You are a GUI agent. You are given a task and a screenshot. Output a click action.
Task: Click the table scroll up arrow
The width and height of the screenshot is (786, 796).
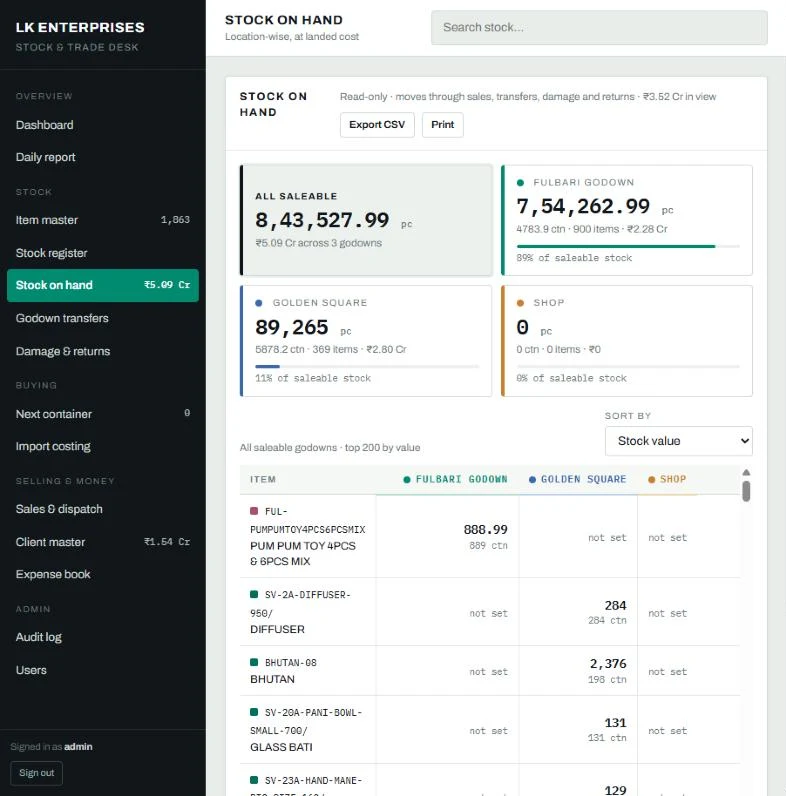746,473
